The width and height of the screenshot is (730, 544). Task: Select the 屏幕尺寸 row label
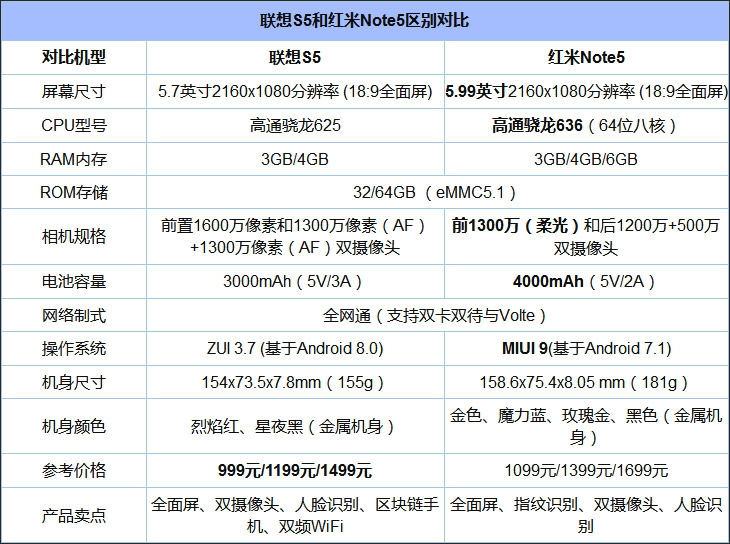click(74, 91)
